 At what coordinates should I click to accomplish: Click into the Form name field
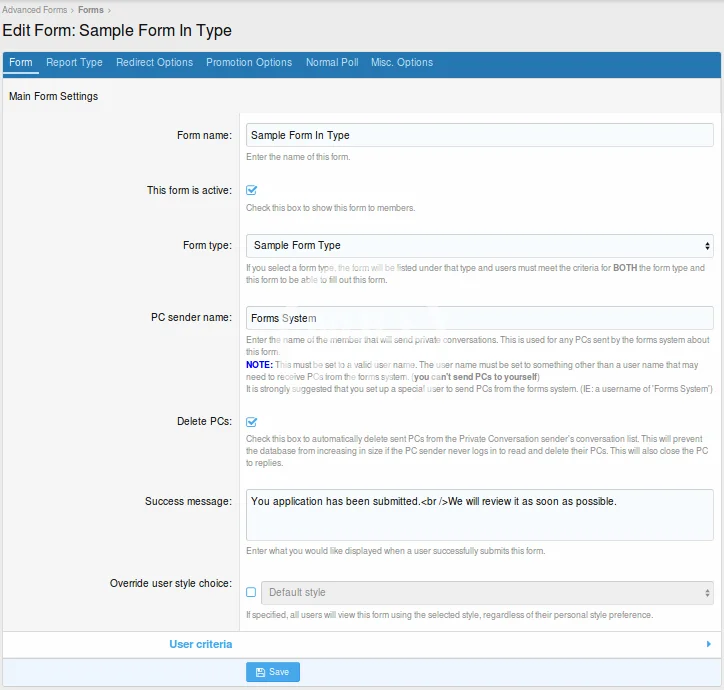[479, 135]
